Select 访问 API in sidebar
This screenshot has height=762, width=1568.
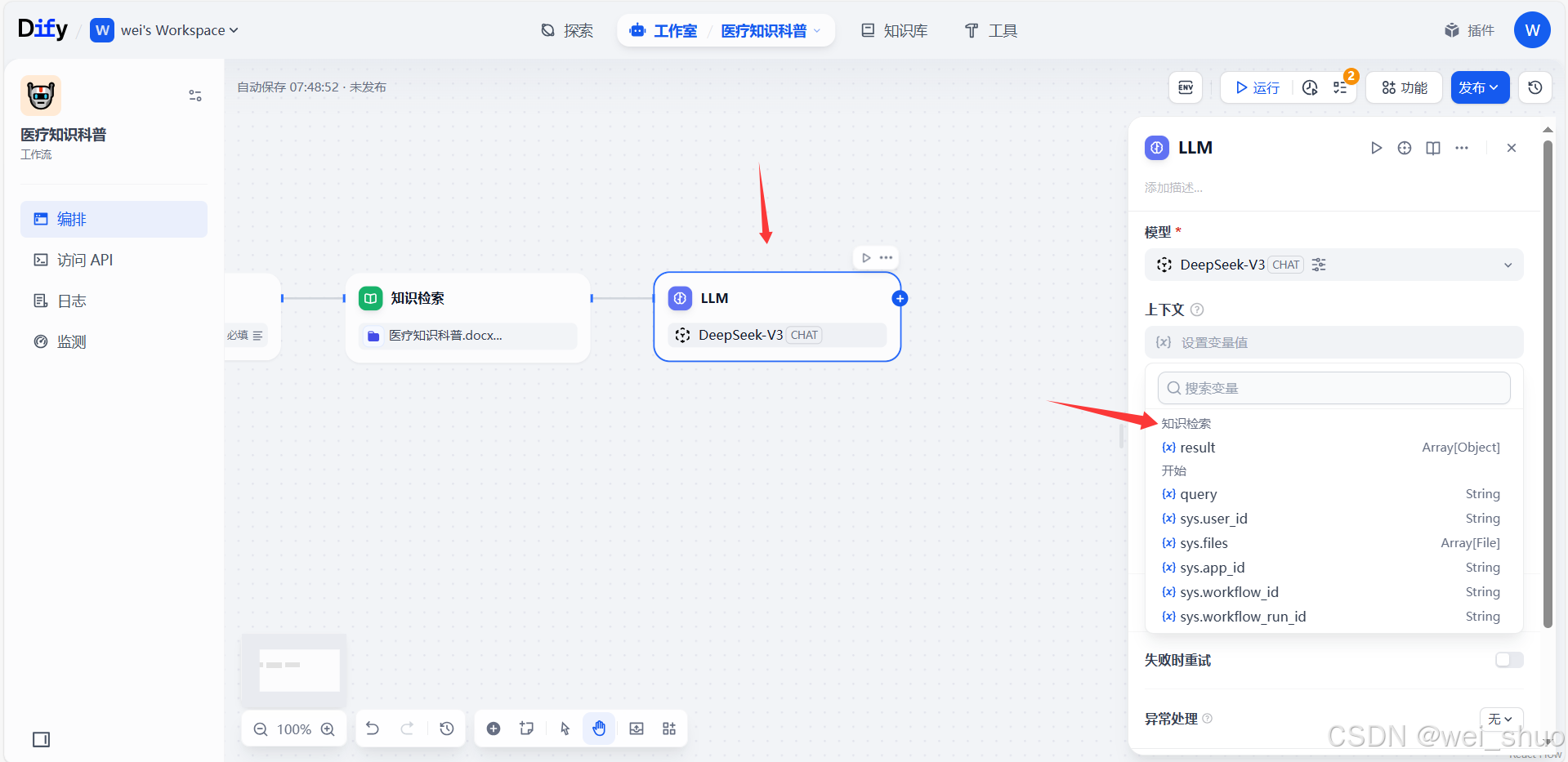coord(114,260)
